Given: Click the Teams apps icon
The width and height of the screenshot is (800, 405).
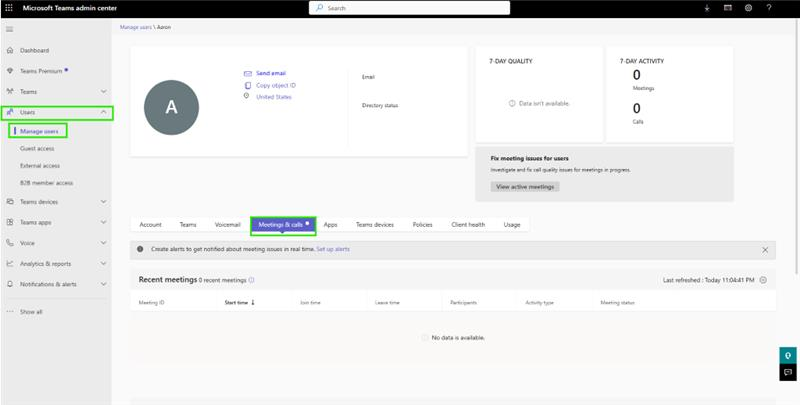Looking at the screenshot, I should (x=10, y=222).
